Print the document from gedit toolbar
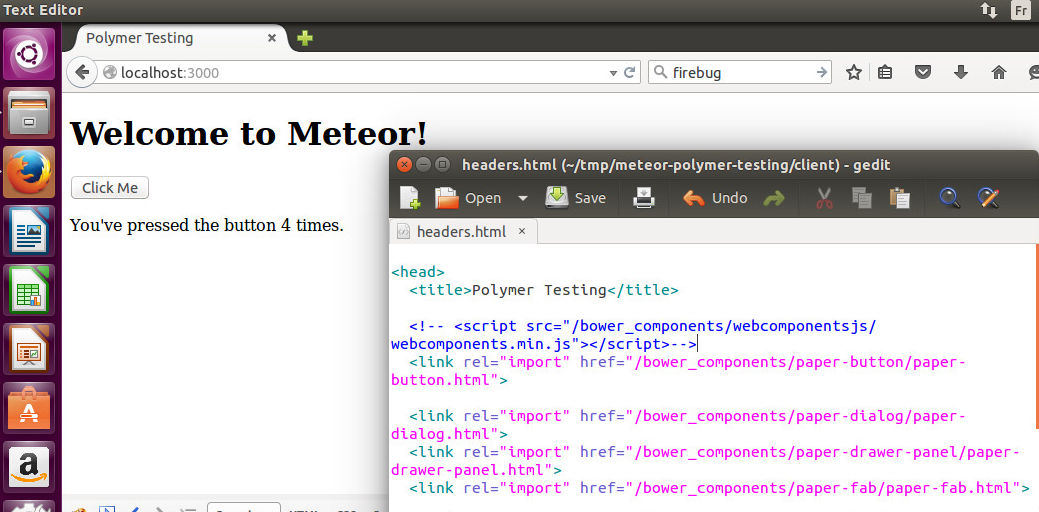Image resolution: width=1039 pixels, height=512 pixels. click(x=644, y=197)
